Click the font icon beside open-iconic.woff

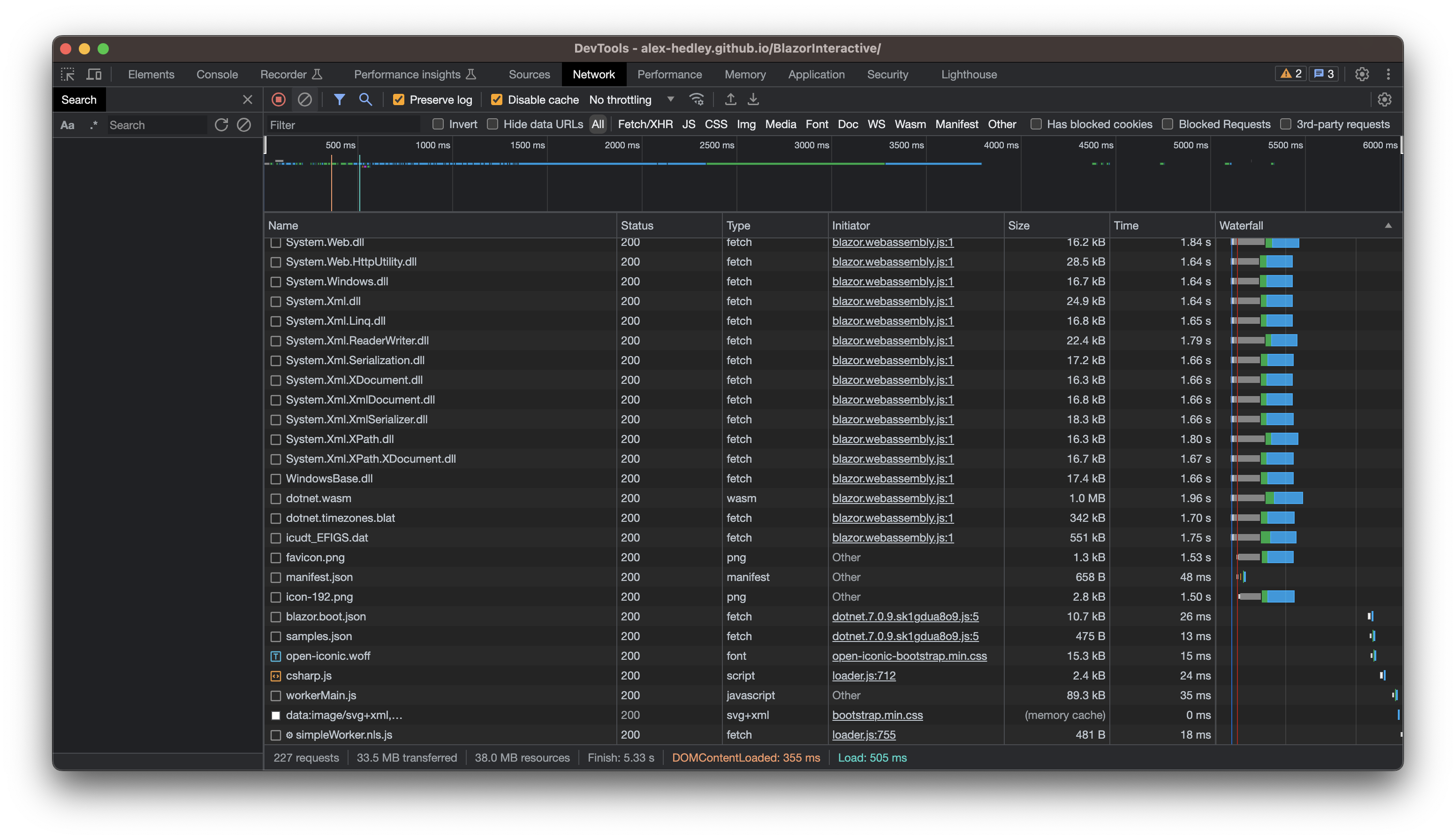pos(276,656)
